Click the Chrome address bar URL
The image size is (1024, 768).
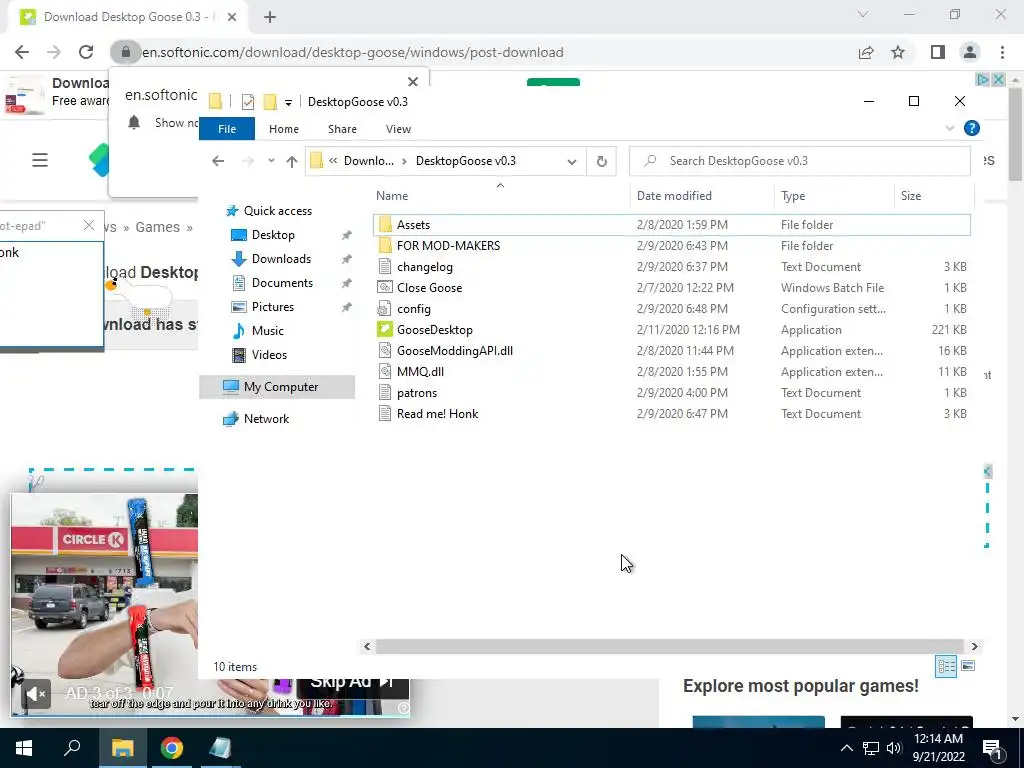point(353,52)
